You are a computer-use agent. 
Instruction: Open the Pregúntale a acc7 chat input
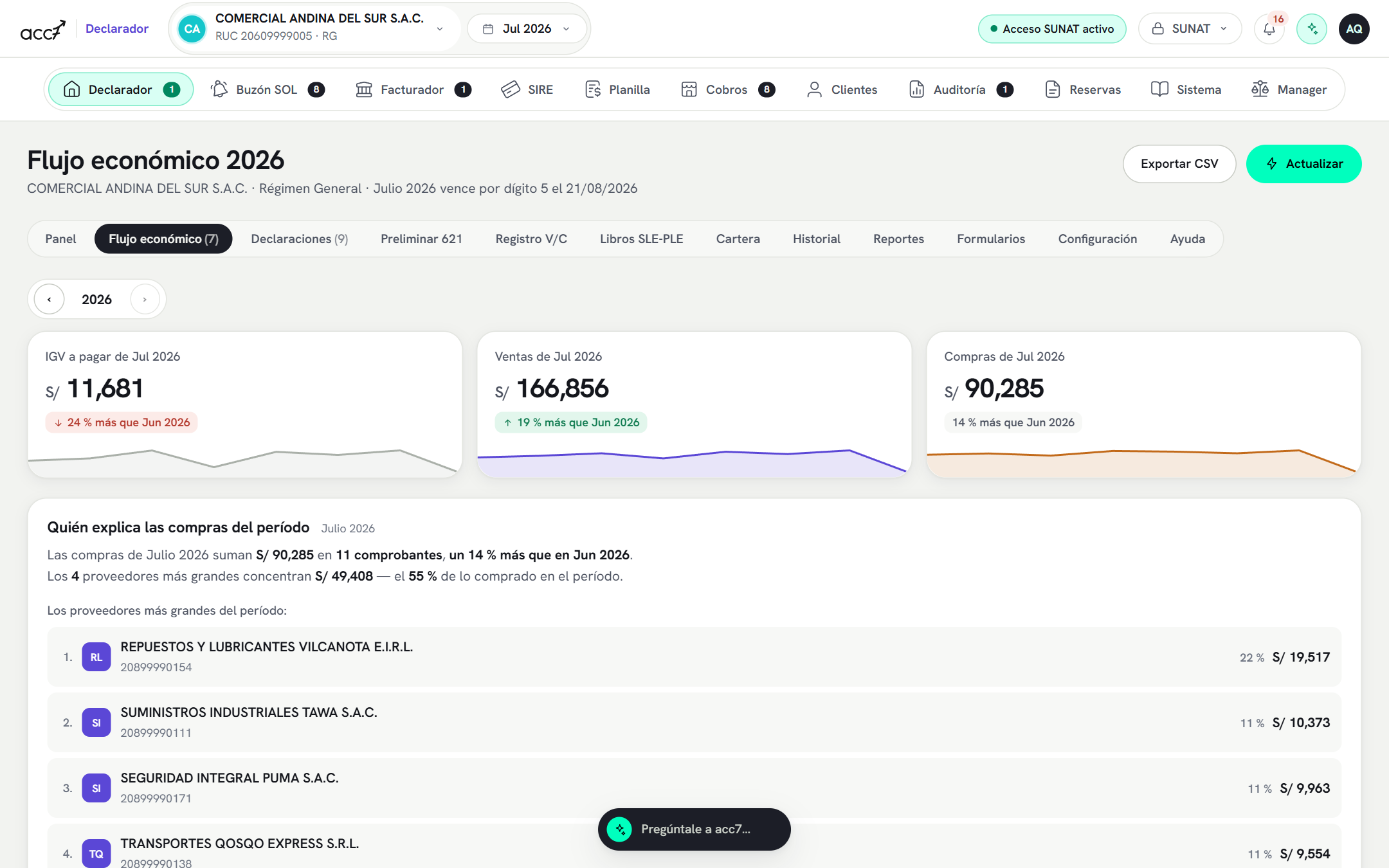coord(694,829)
